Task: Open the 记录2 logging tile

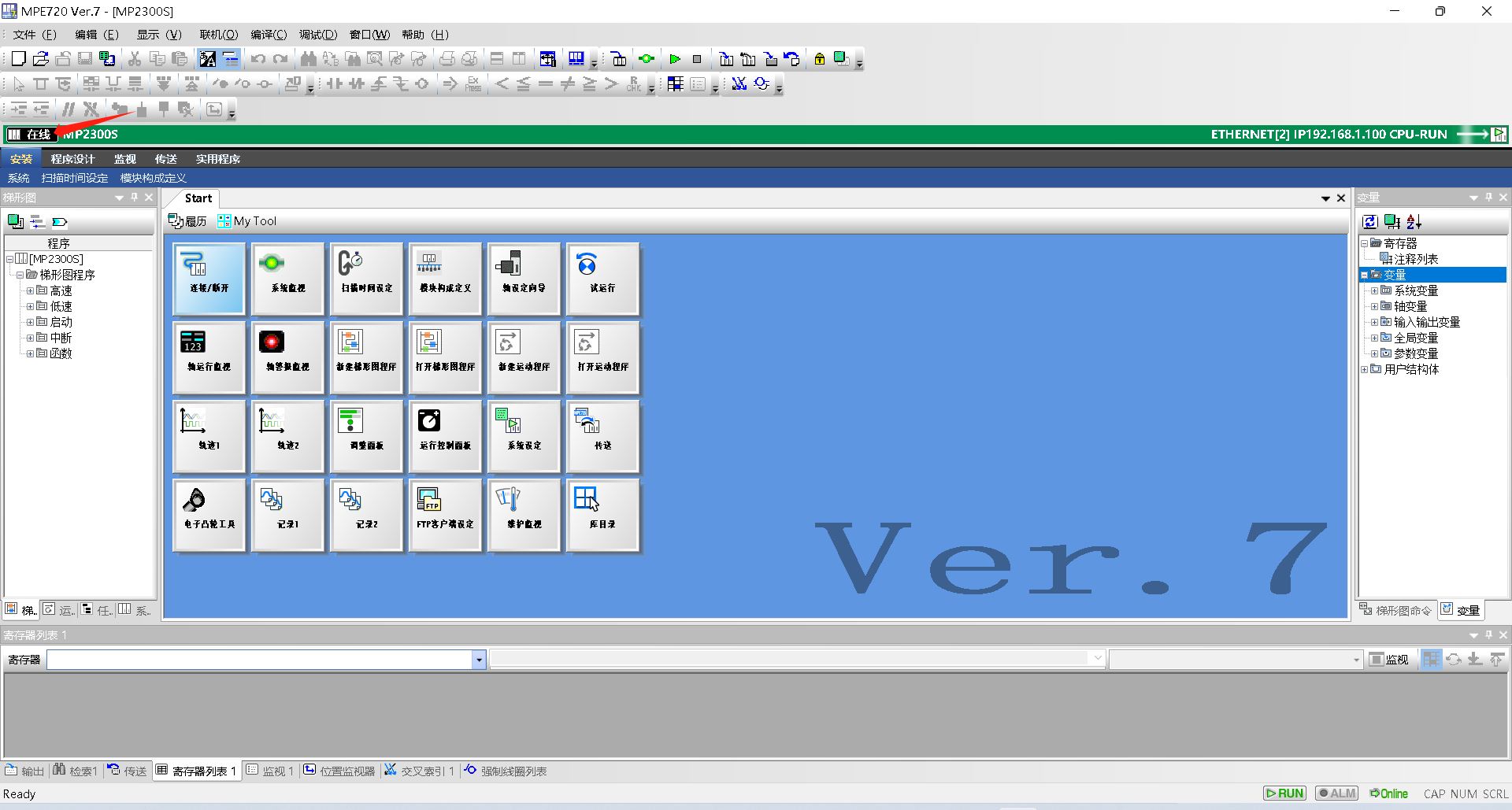Action: point(366,515)
